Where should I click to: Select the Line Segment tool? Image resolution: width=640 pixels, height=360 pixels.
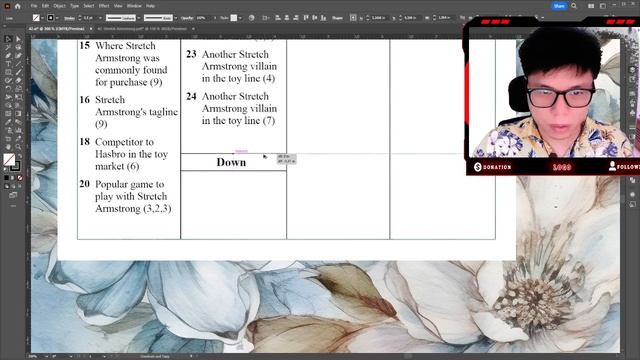coord(18,64)
